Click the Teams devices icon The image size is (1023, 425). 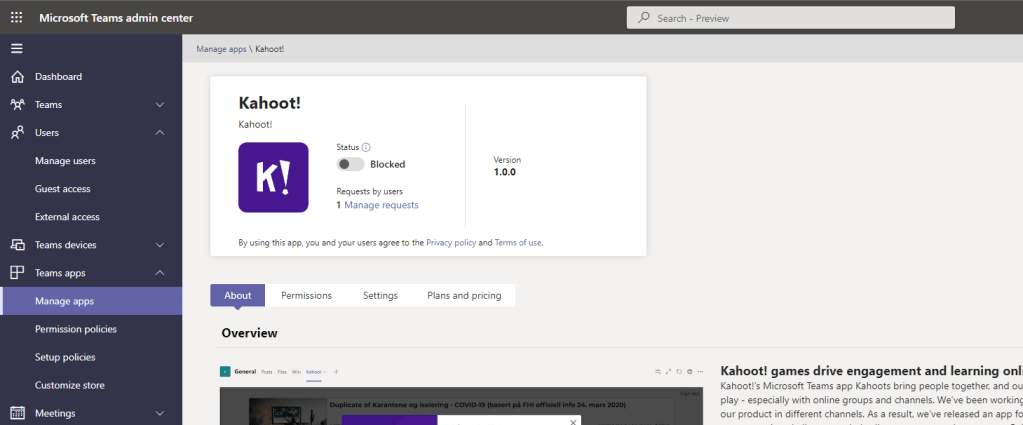pos(17,245)
